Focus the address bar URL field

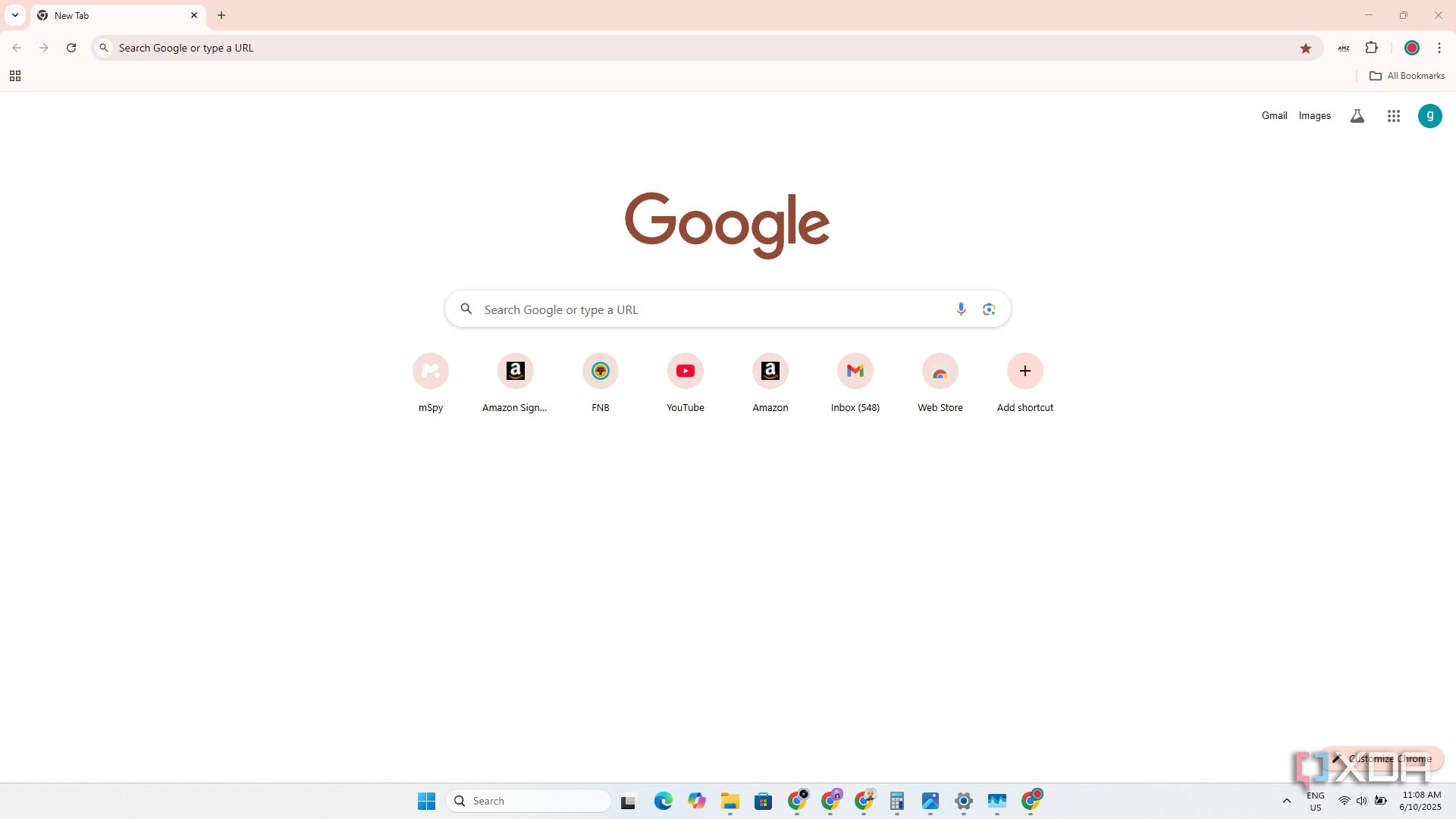point(705,48)
